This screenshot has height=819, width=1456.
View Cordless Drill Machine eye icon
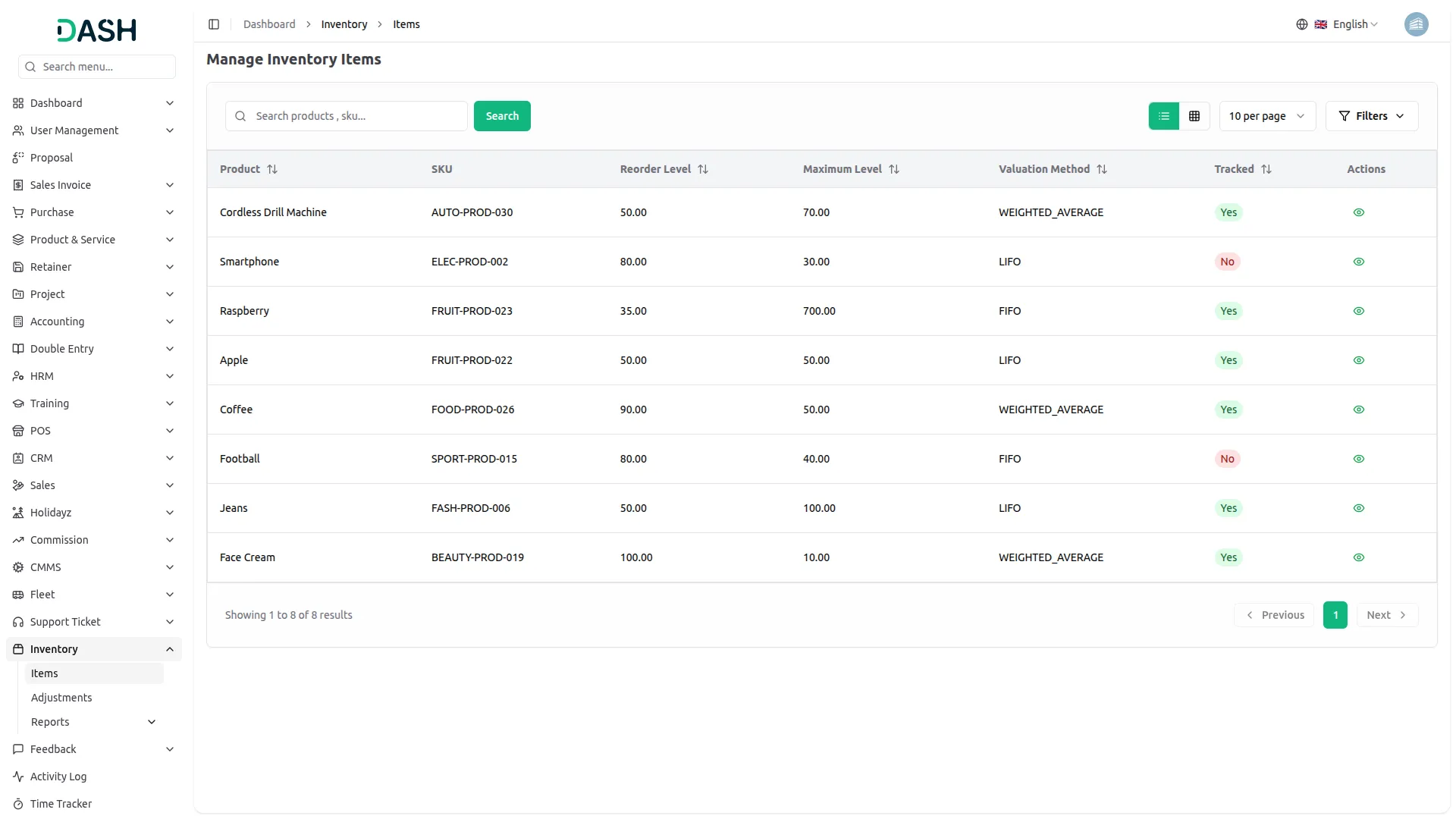pyautogui.click(x=1358, y=212)
